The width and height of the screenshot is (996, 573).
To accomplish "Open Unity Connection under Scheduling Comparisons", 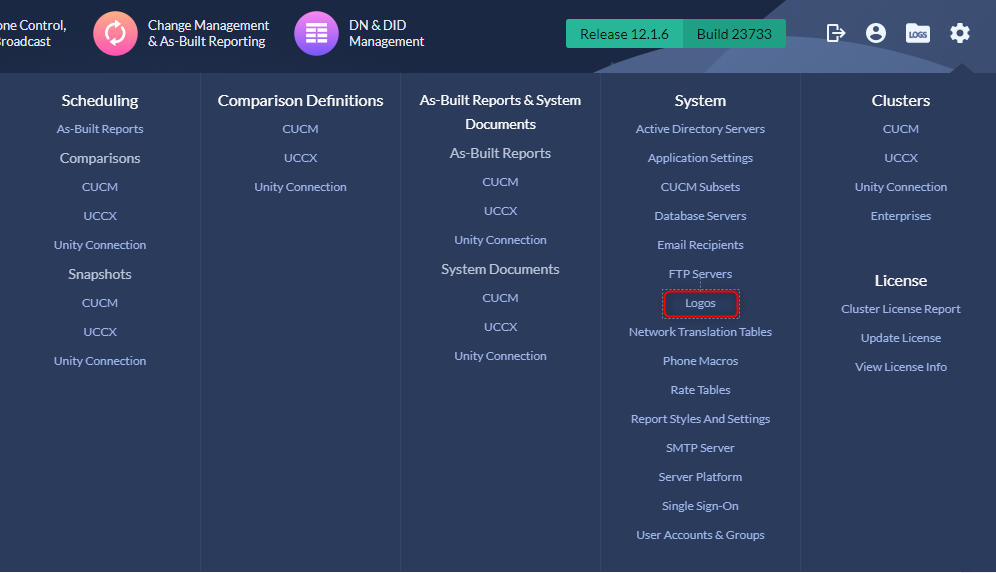I will [x=100, y=245].
